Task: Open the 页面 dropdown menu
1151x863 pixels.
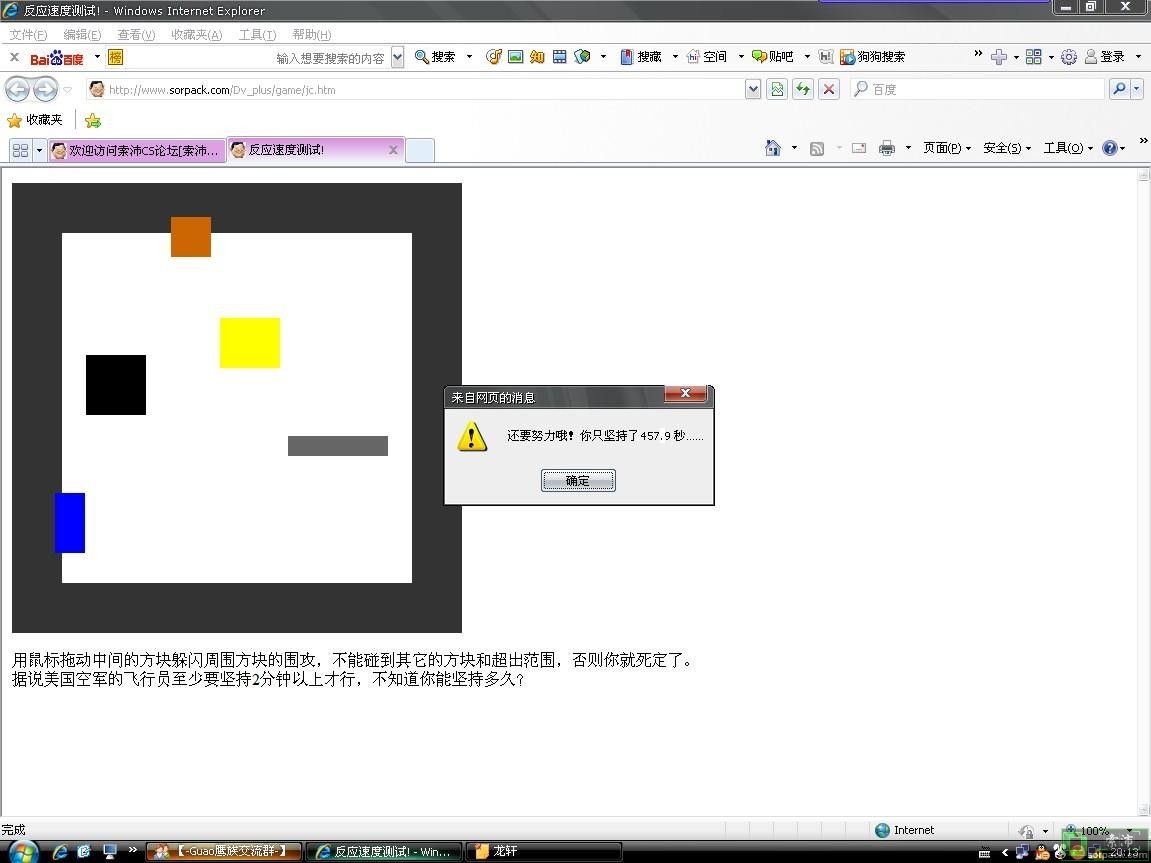Action: [946, 148]
